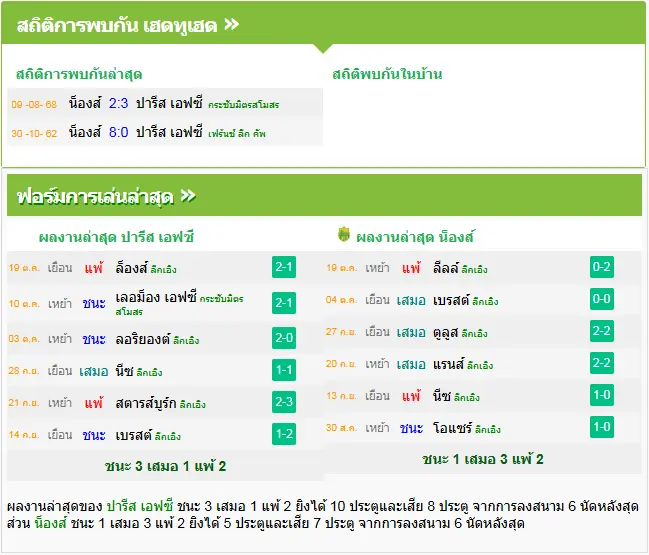
Task: Click the ชนะ 3 เสมอ 1 แพ้ 2 summary
Action: pyautogui.click(x=165, y=466)
